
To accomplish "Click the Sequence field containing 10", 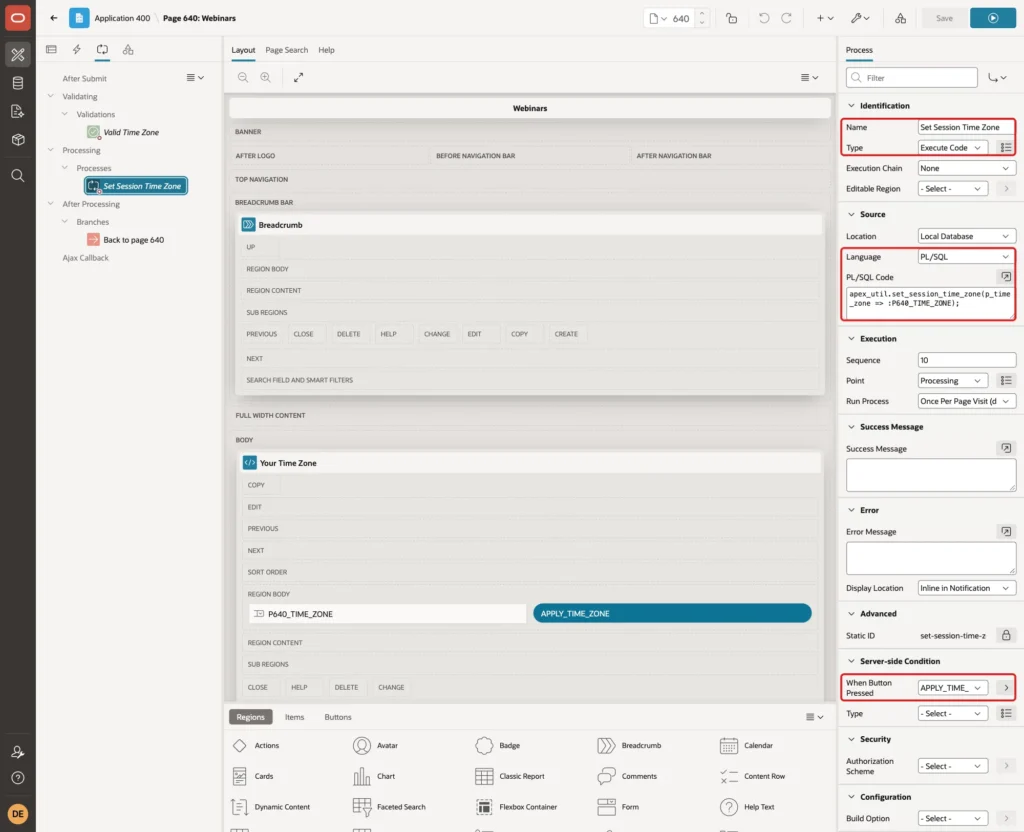I will point(966,360).
